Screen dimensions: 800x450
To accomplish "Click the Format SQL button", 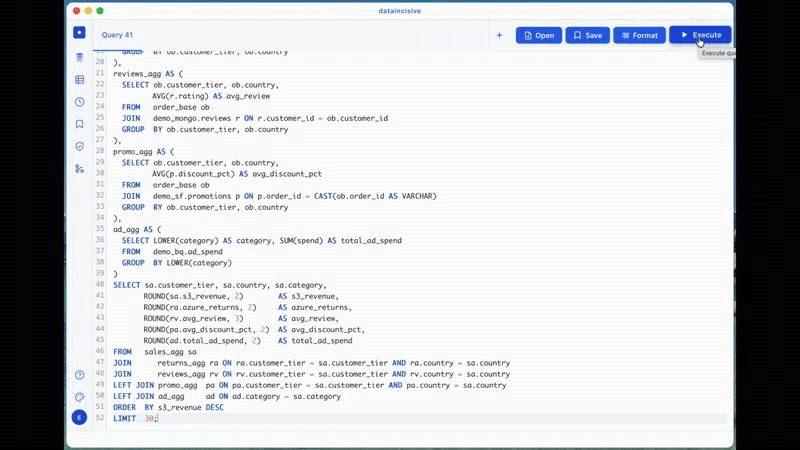I will coord(639,35).
